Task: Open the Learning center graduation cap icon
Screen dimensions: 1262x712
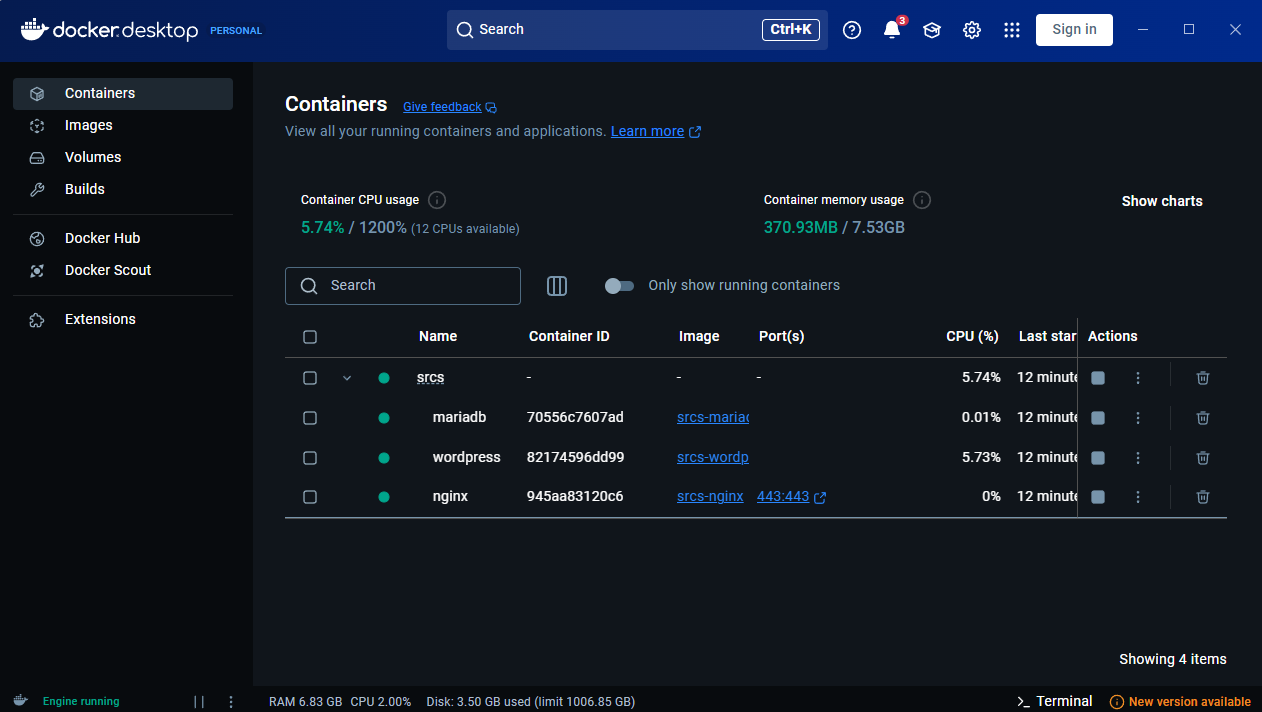Action: click(x=932, y=30)
